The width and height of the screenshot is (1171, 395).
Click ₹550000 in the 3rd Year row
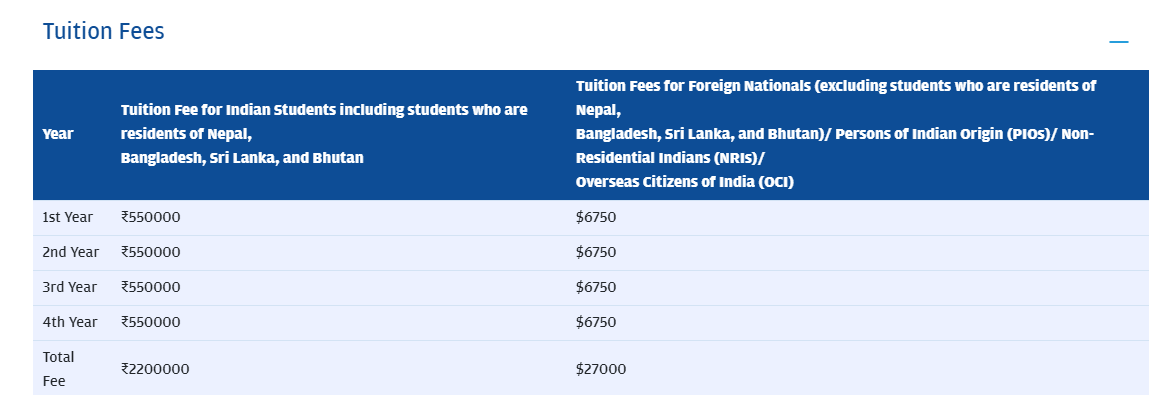click(x=151, y=287)
